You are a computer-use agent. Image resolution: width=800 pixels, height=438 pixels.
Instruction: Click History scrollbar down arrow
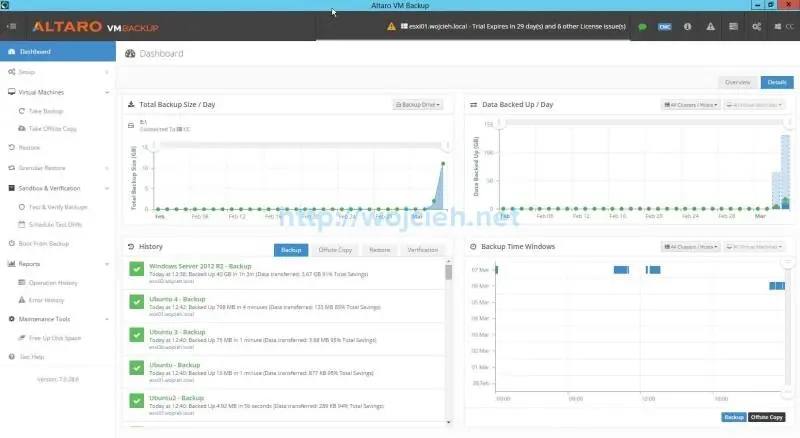448,422
